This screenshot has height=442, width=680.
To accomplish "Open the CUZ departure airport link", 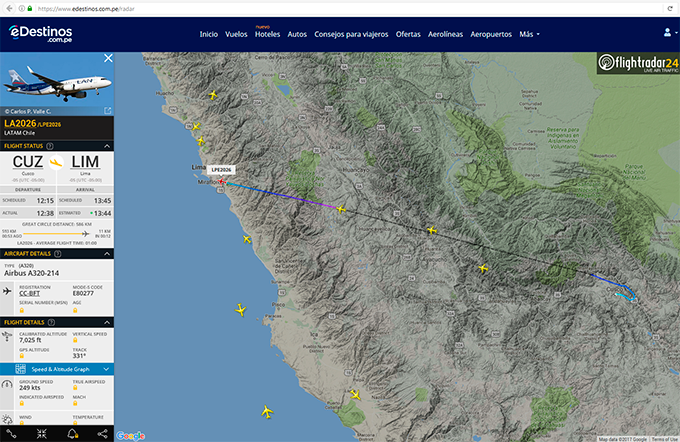I will click(28, 162).
